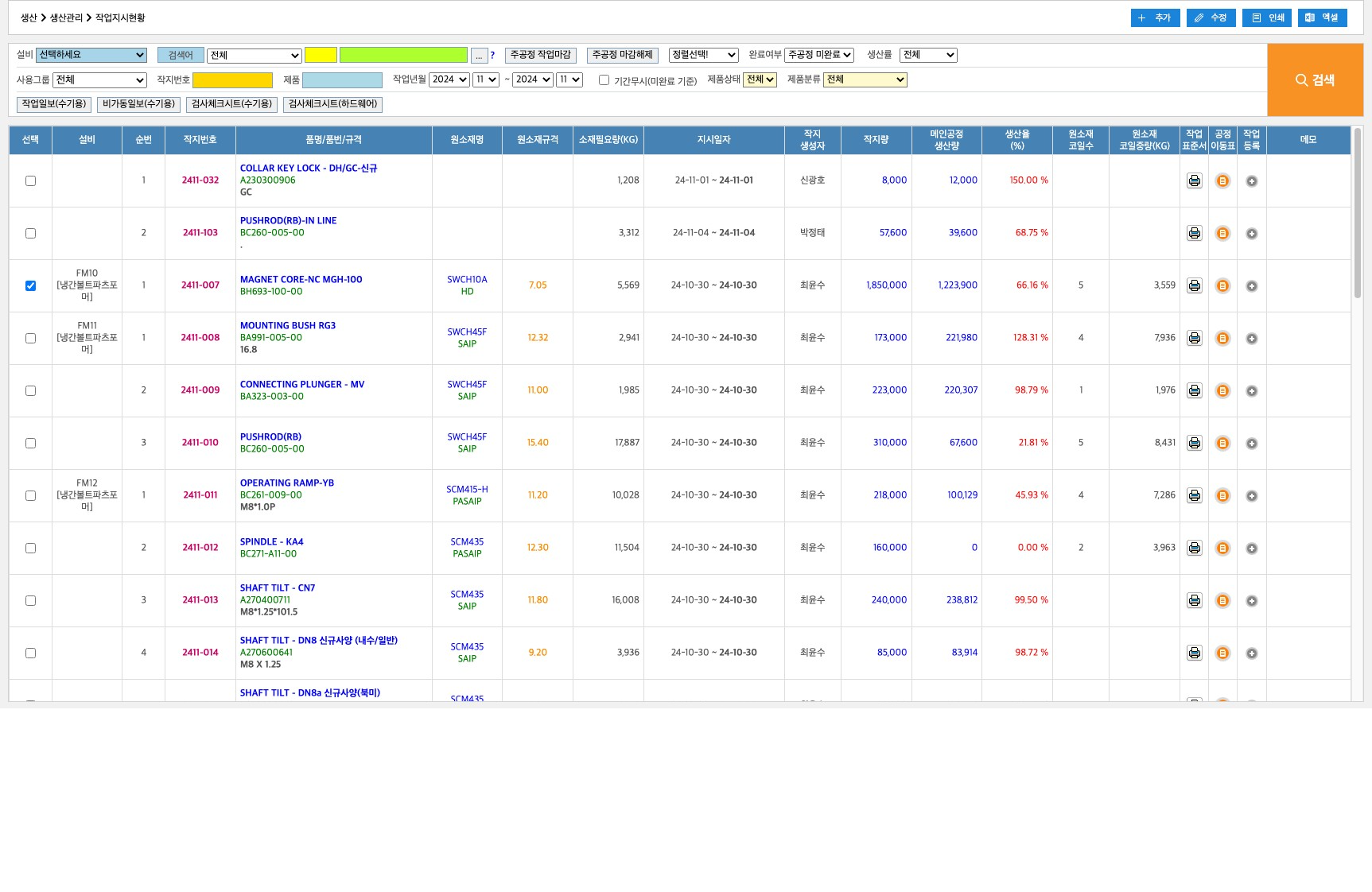
Task: Click work register plus icon for 2411-008
Action: click(x=1251, y=339)
